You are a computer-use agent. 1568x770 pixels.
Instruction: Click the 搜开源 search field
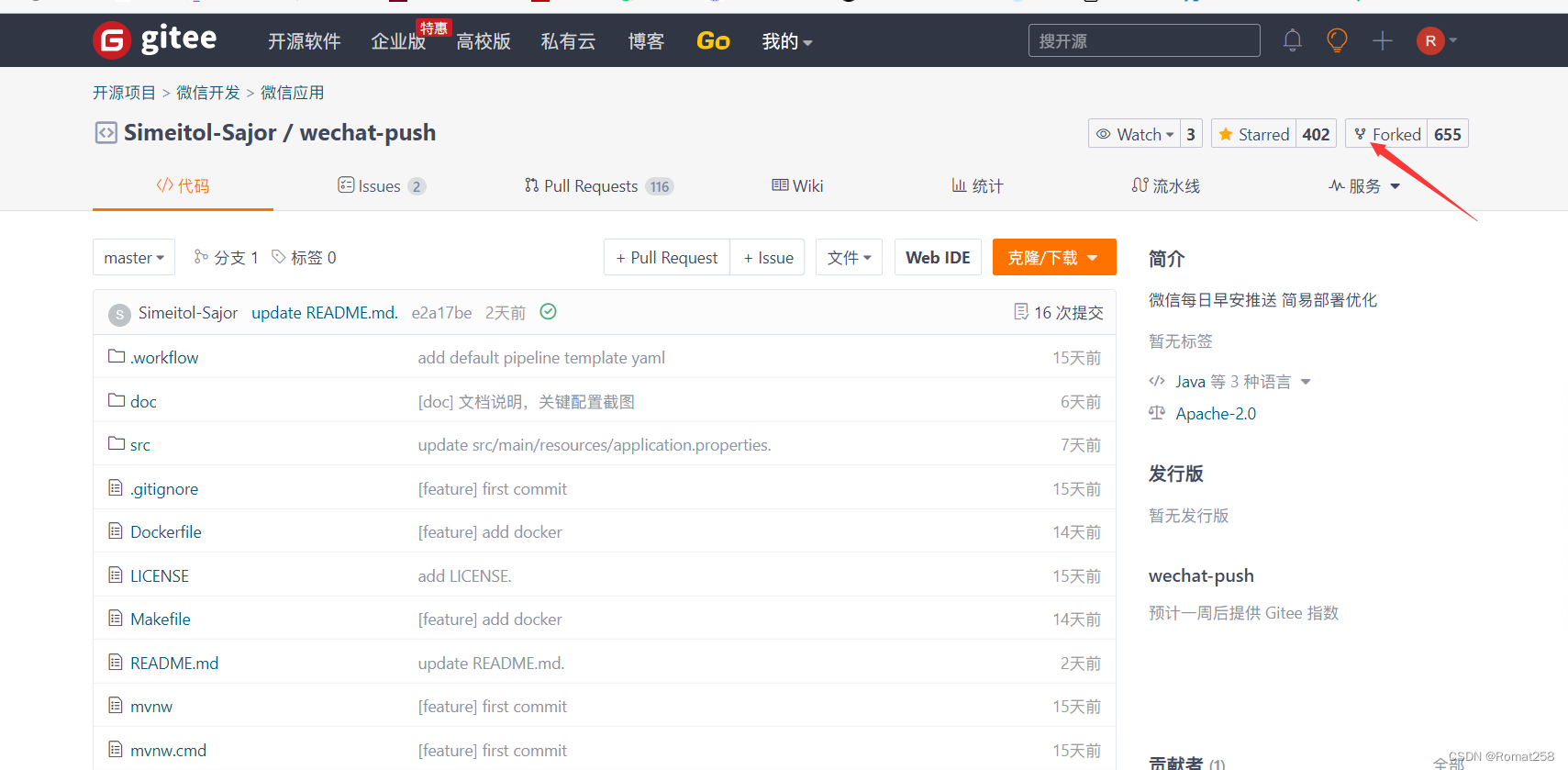(1144, 40)
